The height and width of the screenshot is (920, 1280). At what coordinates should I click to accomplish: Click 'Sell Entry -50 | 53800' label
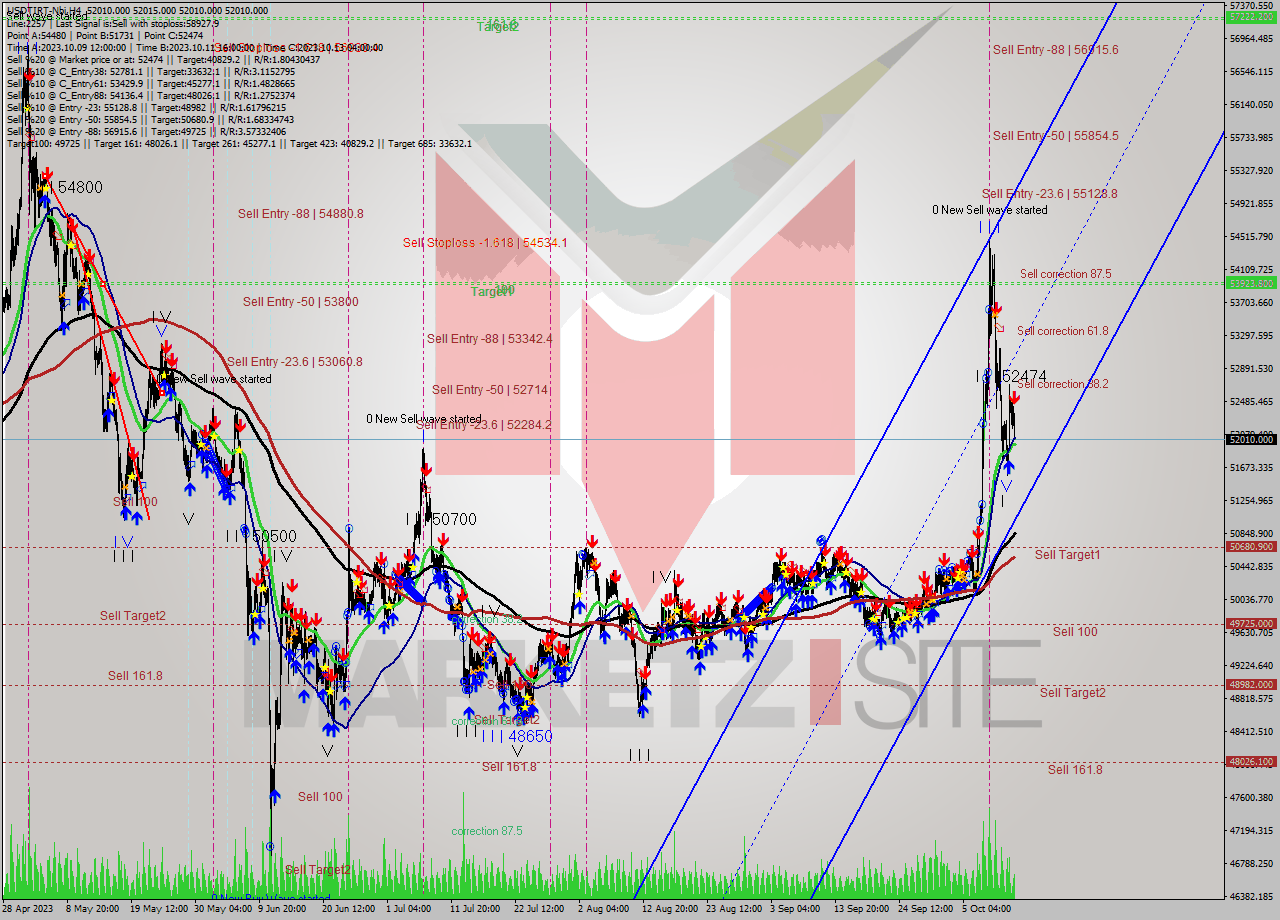[x=300, y=302]
